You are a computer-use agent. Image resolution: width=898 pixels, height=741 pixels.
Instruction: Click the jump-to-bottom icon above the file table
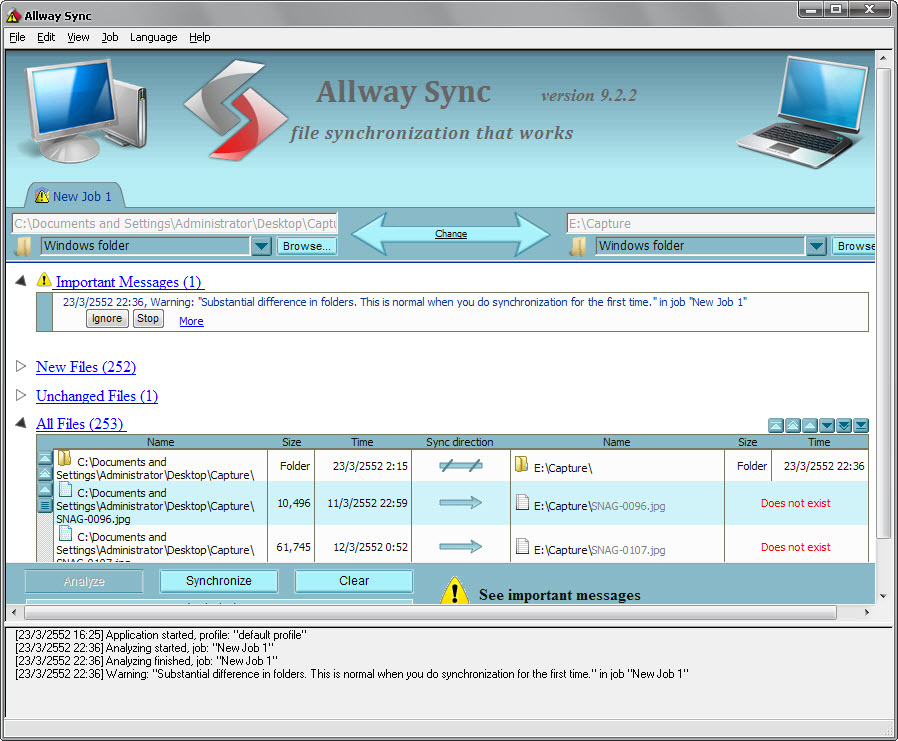coord(861,426)
